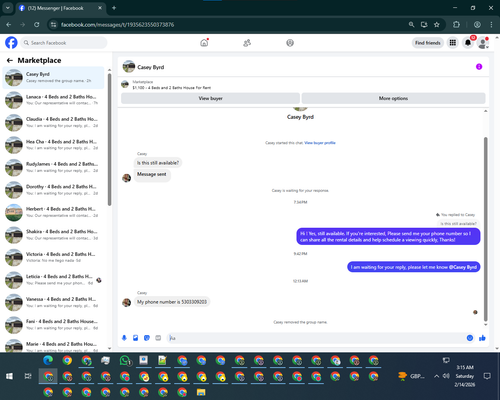Click the address bar URL
Viewport: 500px width, 400px height.
[117, 25]
